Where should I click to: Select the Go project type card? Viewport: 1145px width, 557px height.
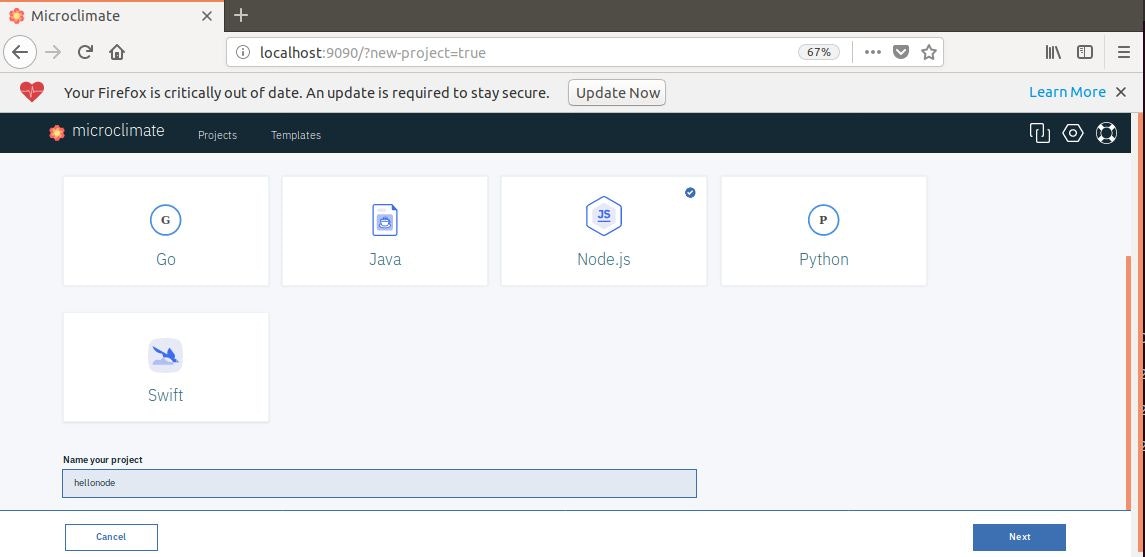166,231
